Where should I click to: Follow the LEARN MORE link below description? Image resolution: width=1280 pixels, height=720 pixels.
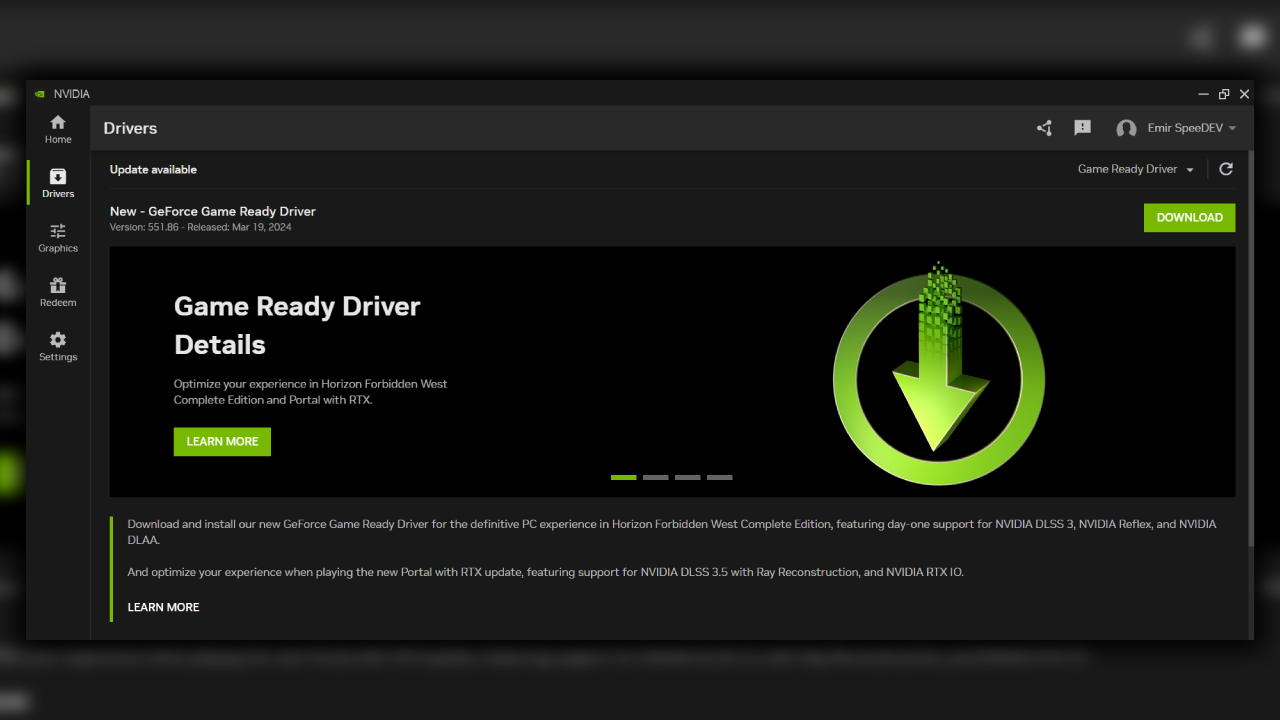point(163,607)
